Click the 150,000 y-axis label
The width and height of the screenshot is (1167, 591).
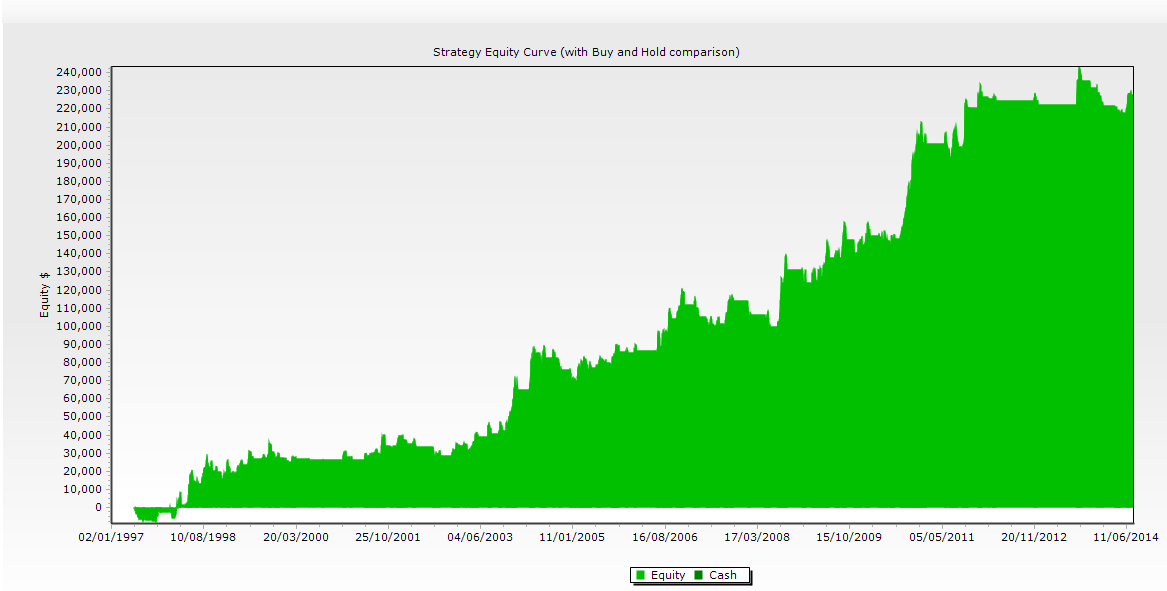[x=79, y=235]
